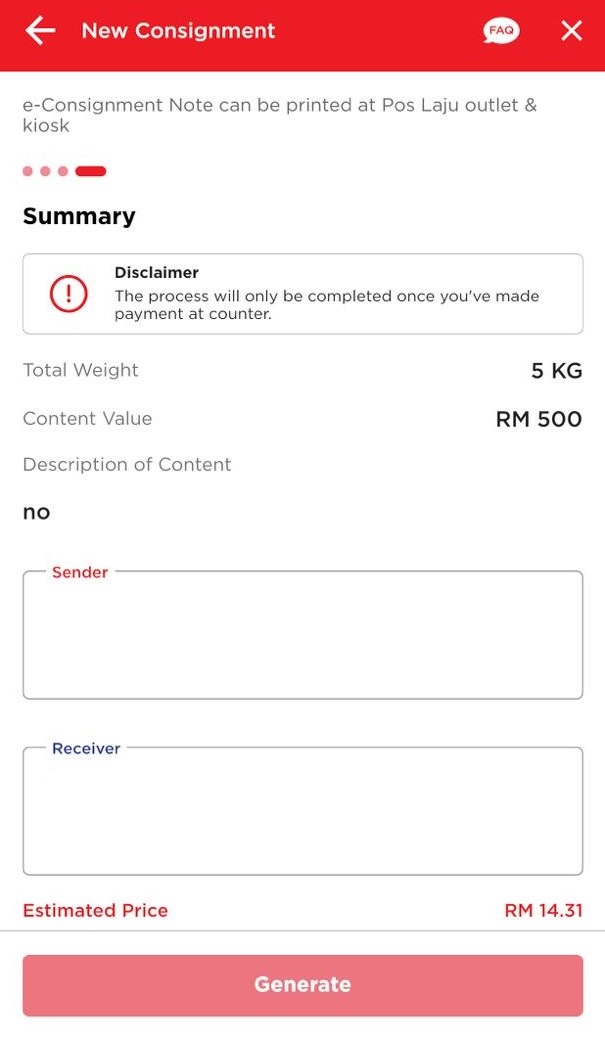Tap the 5 KG total weight value
The image size is (605, 1040).
[x=556, y=371]
